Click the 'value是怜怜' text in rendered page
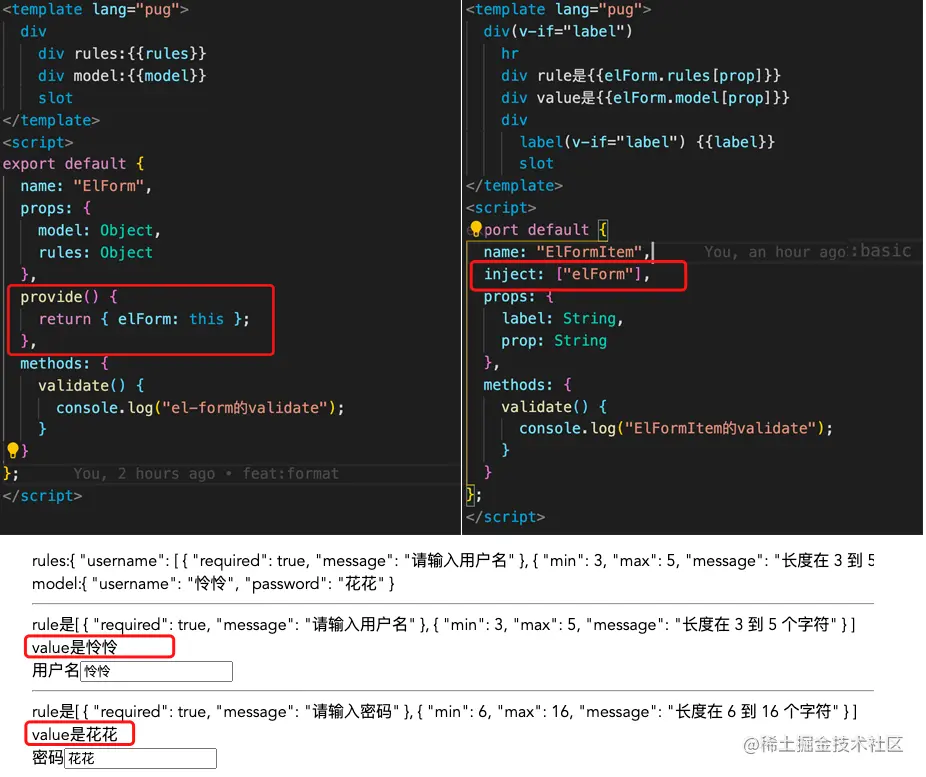 [x=74, y=648]
